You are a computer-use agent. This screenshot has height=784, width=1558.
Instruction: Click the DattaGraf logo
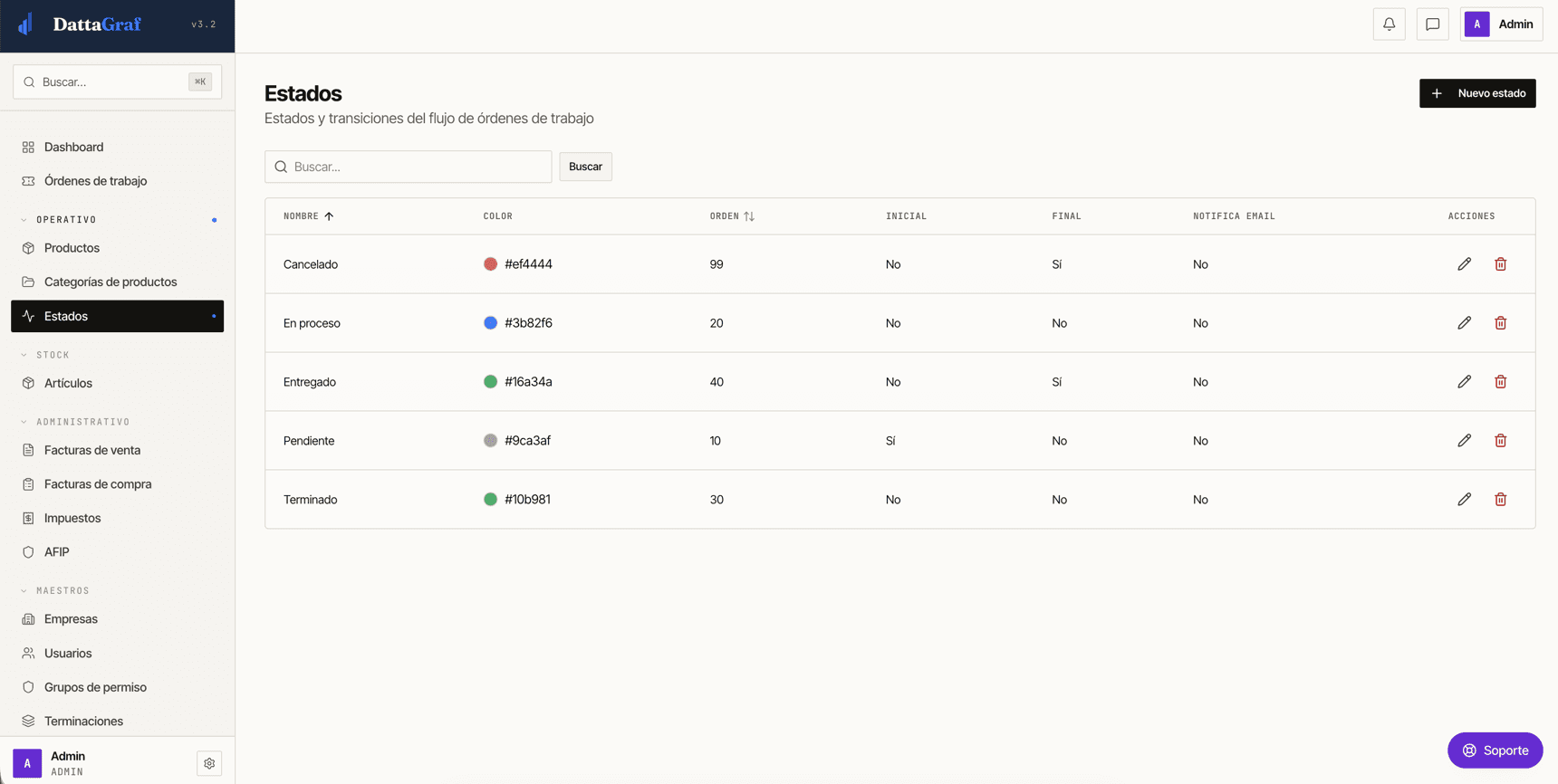pos(80,24)
